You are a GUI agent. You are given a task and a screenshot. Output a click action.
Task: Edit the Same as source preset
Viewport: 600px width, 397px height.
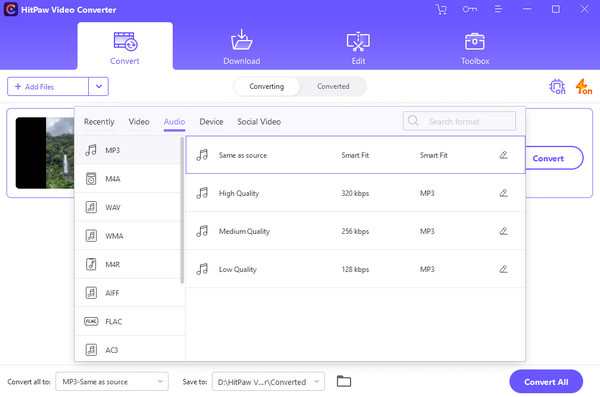click(503, 155)
